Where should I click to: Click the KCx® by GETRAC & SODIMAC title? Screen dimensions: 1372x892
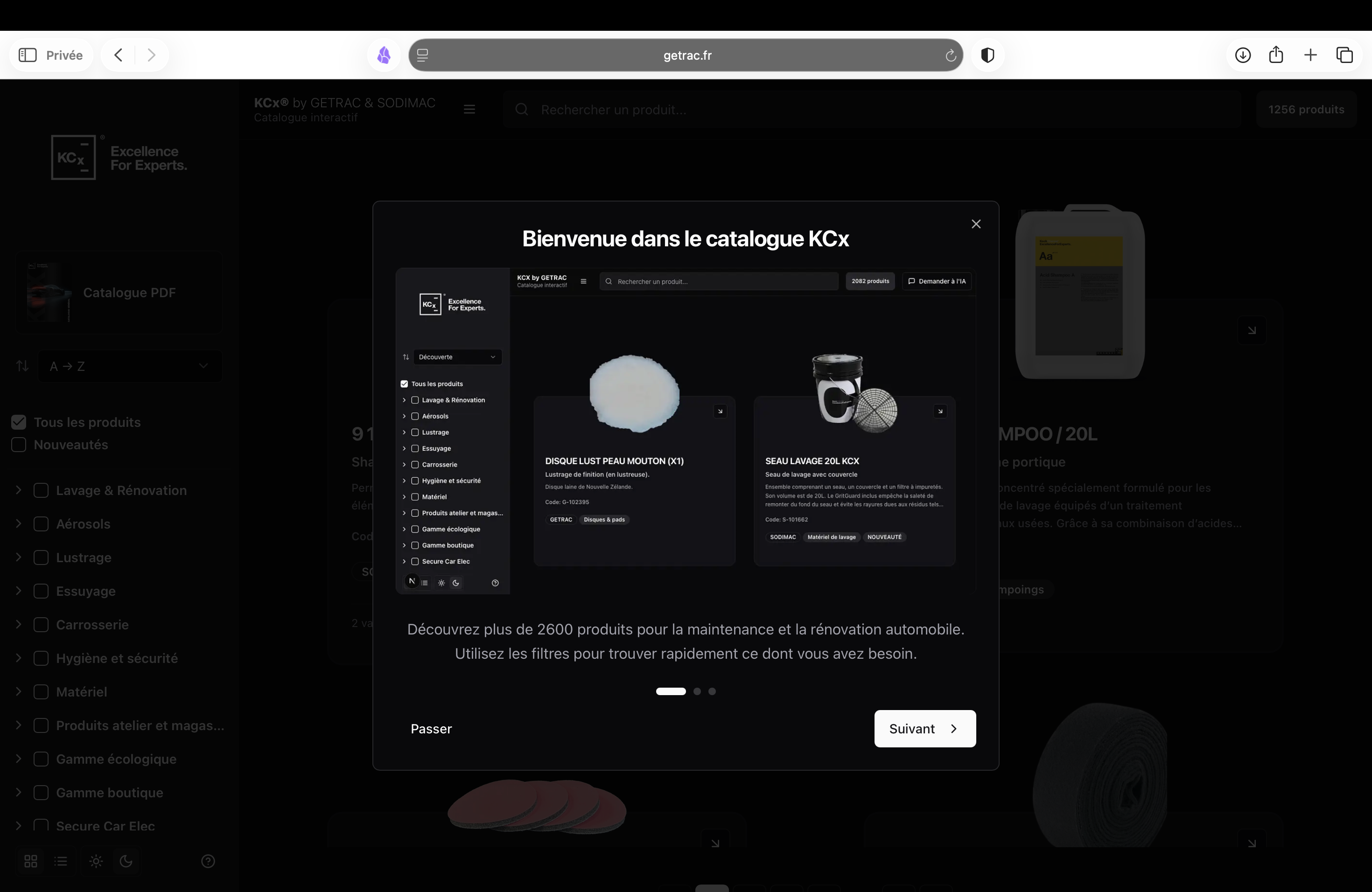(345, 103)
